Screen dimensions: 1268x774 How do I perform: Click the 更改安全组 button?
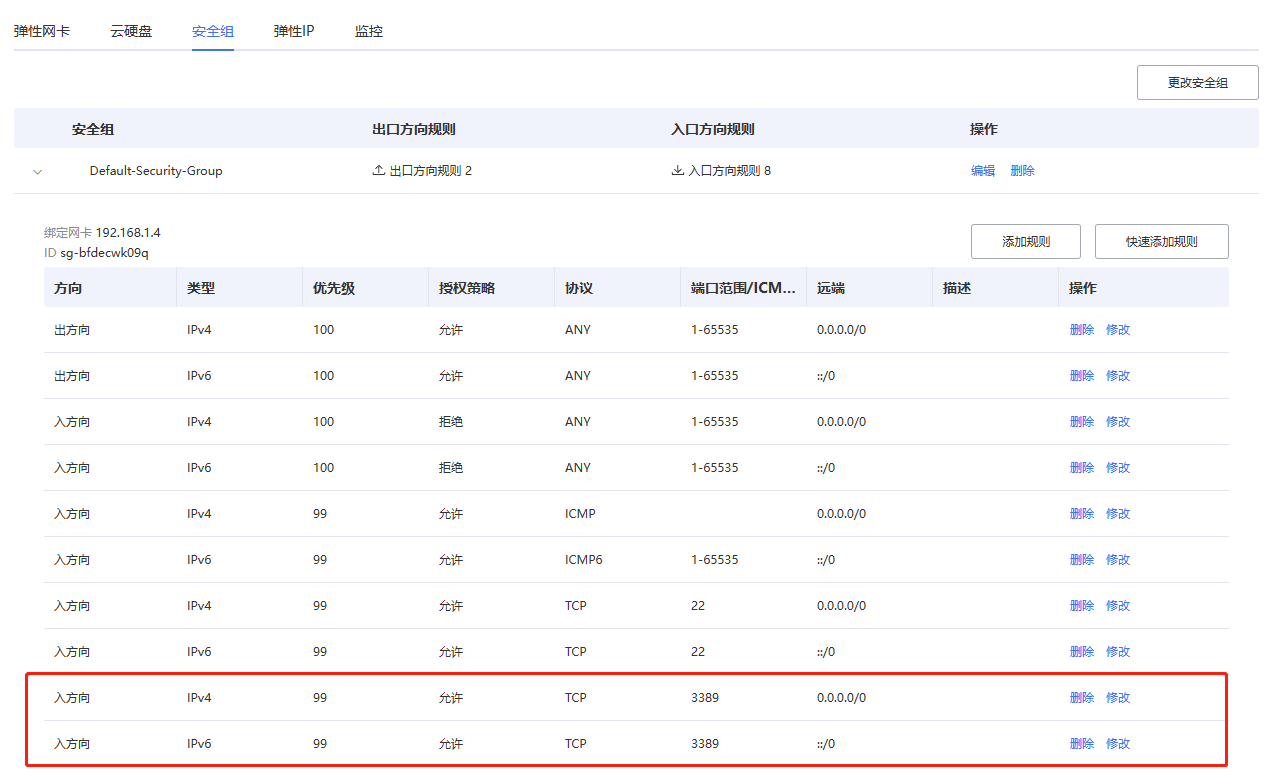tap(1197, 83)
